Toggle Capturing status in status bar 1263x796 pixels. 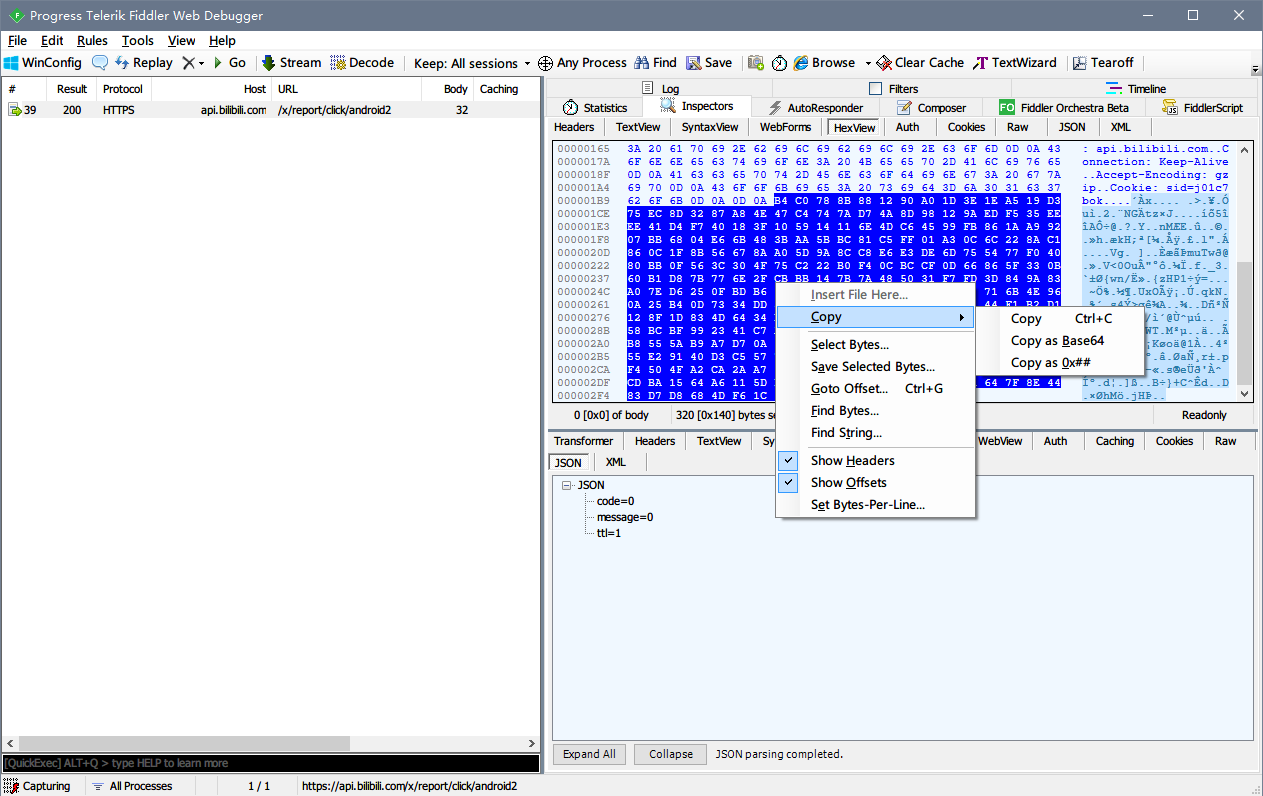38,786
